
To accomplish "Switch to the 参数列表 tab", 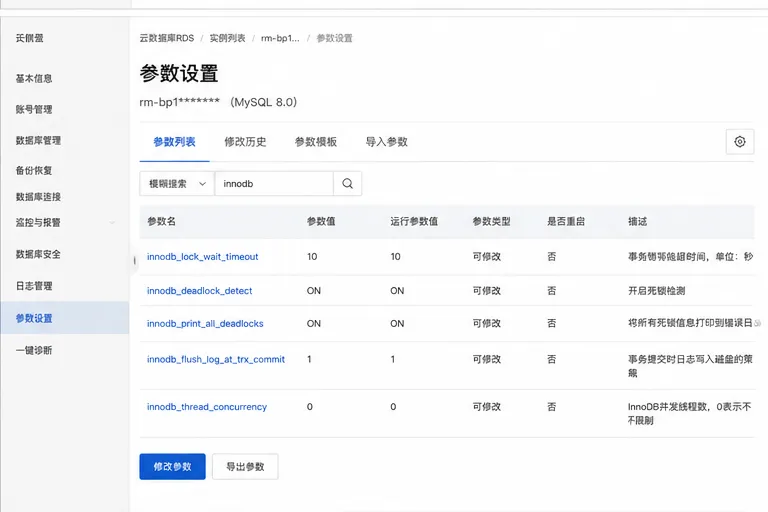I will 174,142.
